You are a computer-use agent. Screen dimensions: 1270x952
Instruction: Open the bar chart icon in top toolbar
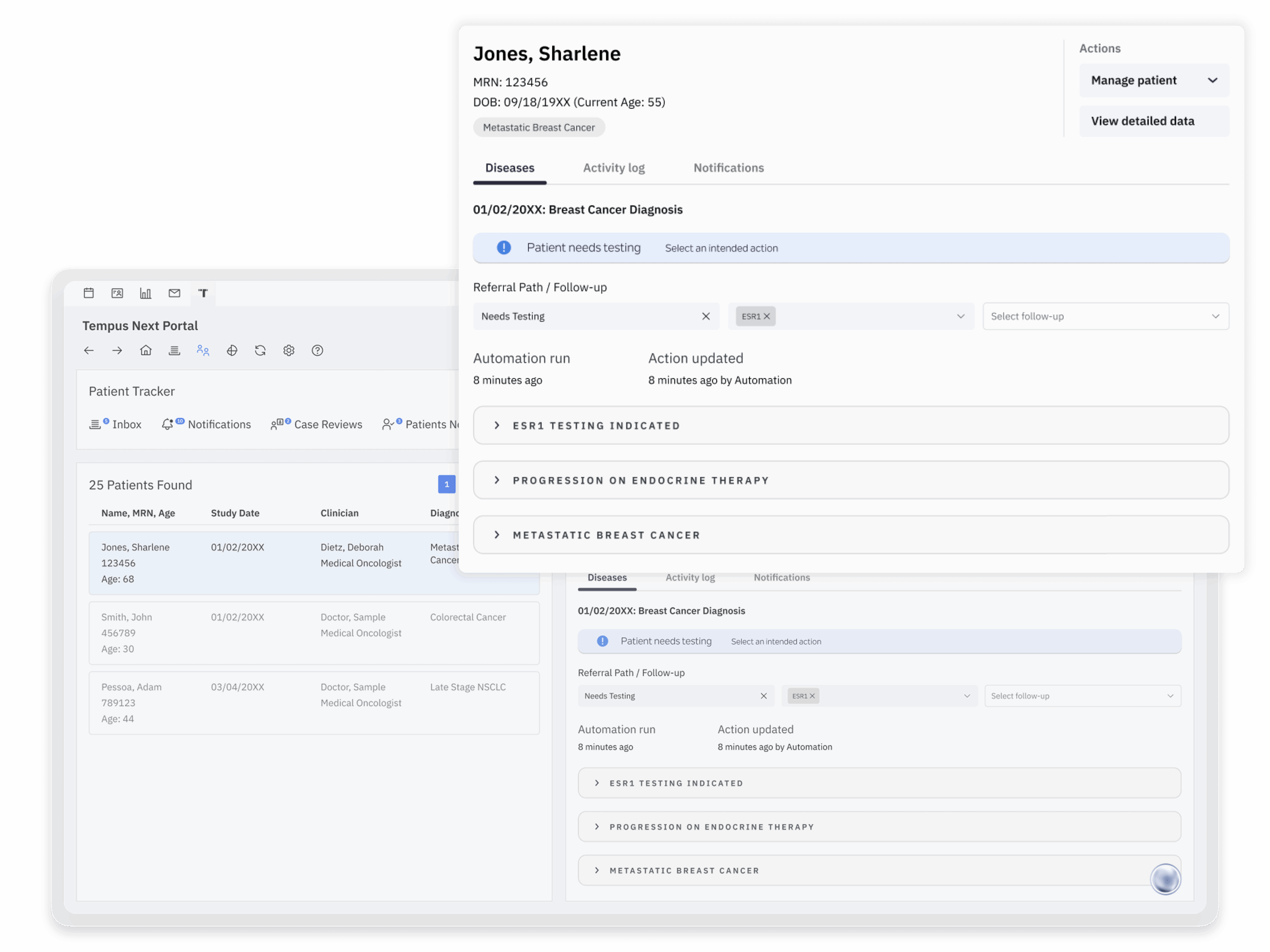click(x=146, y=293)
